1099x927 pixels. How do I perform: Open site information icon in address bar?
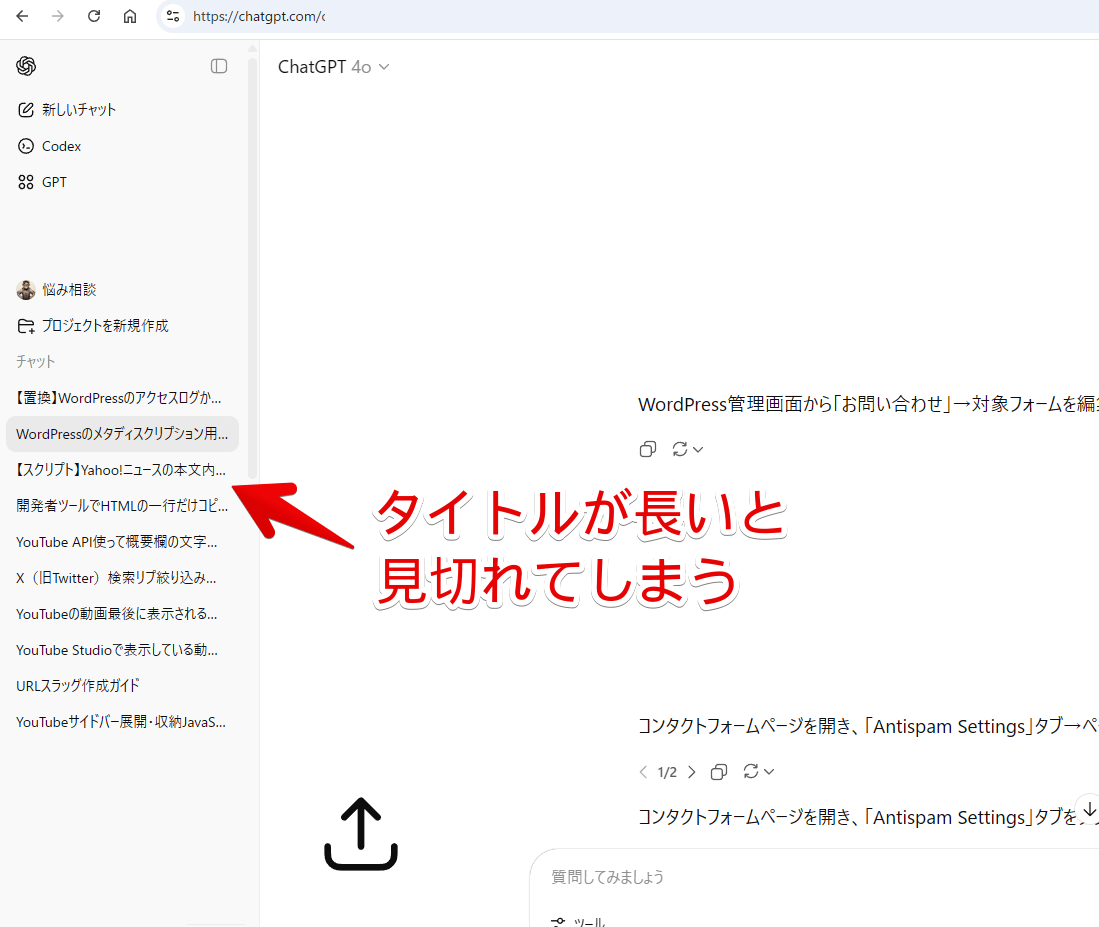click(173, 16)
